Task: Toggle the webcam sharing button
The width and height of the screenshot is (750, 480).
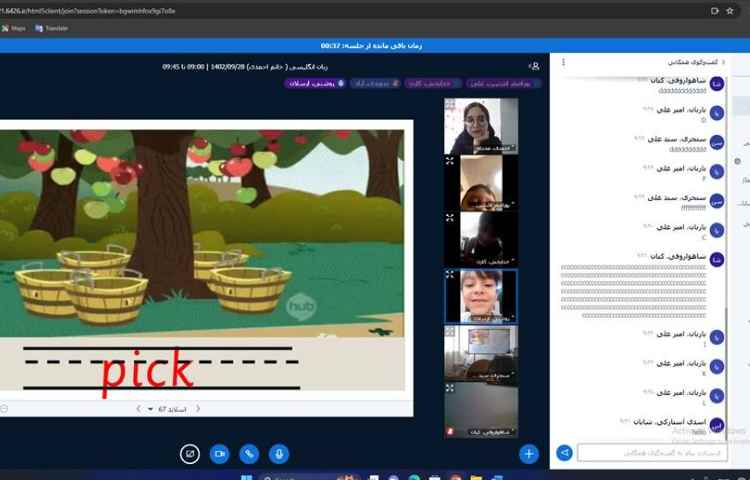Action: pyautogui.click(x=219, y=454)
